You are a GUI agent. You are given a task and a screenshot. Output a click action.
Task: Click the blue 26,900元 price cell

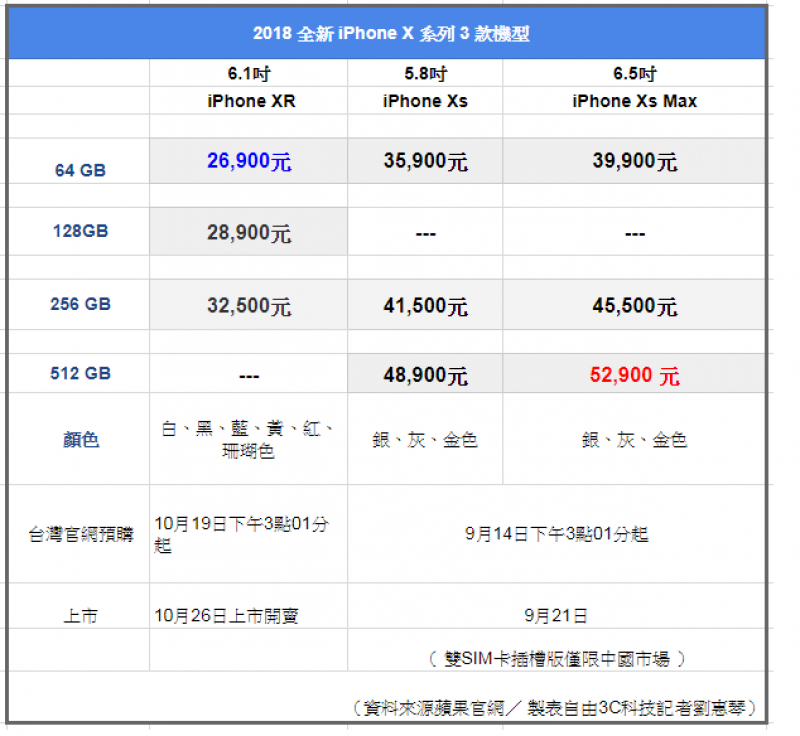pyautogui.click(x=249, y=161)
